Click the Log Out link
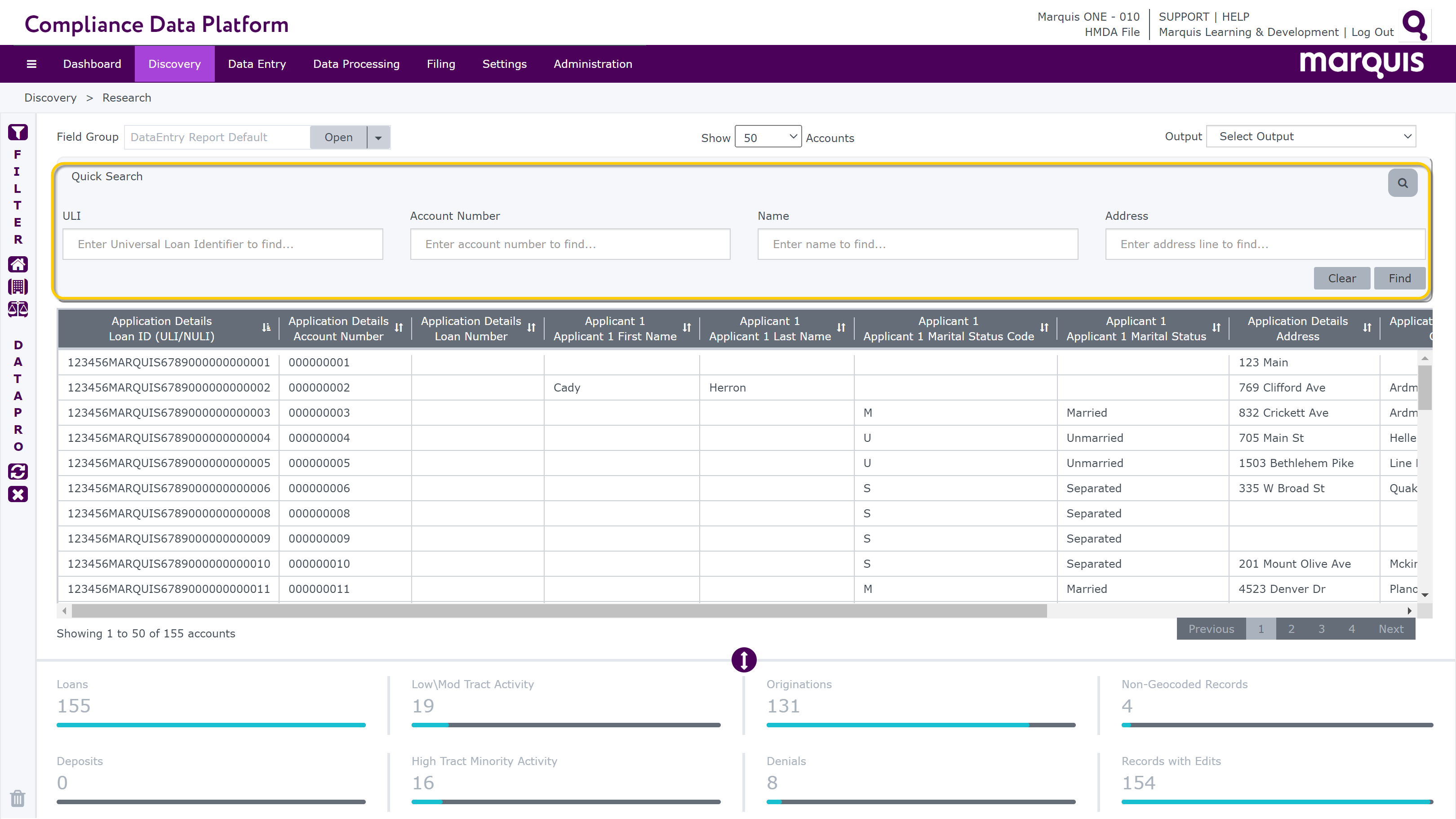 pyautogui.click(x=1372, y=32)
